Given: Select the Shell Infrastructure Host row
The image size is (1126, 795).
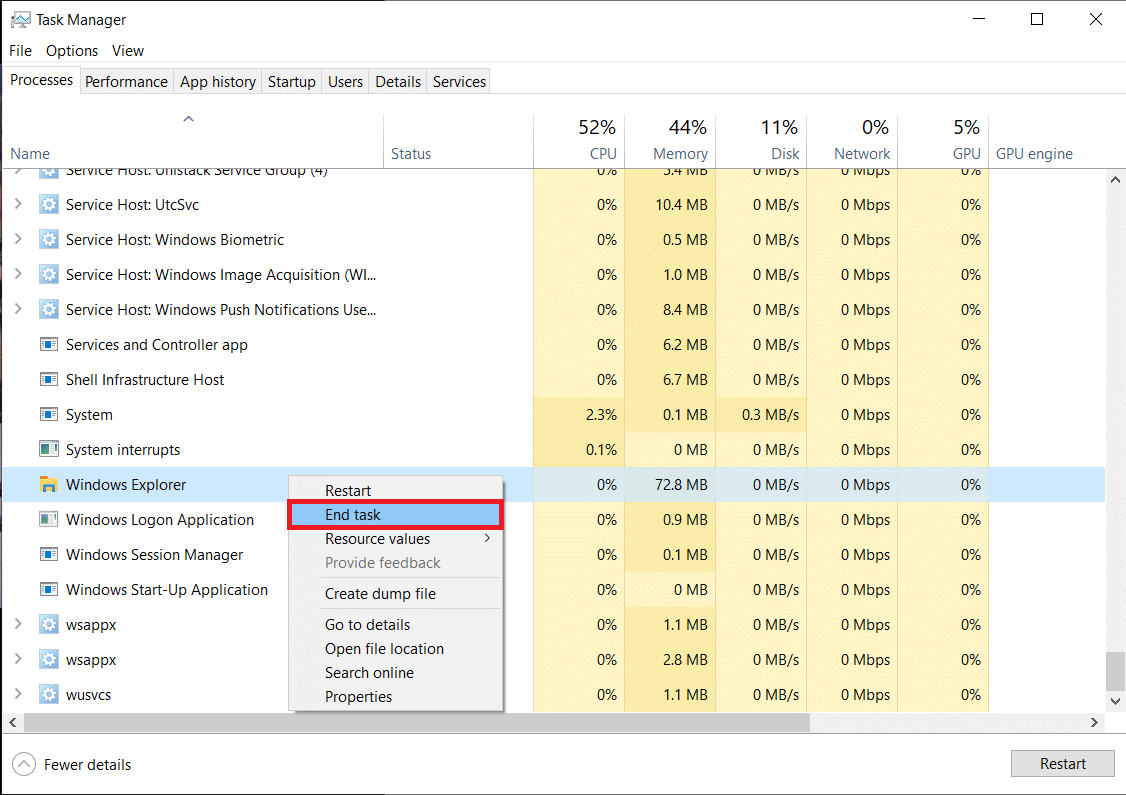Looking at the screenshot, I should tap(554, 379).
